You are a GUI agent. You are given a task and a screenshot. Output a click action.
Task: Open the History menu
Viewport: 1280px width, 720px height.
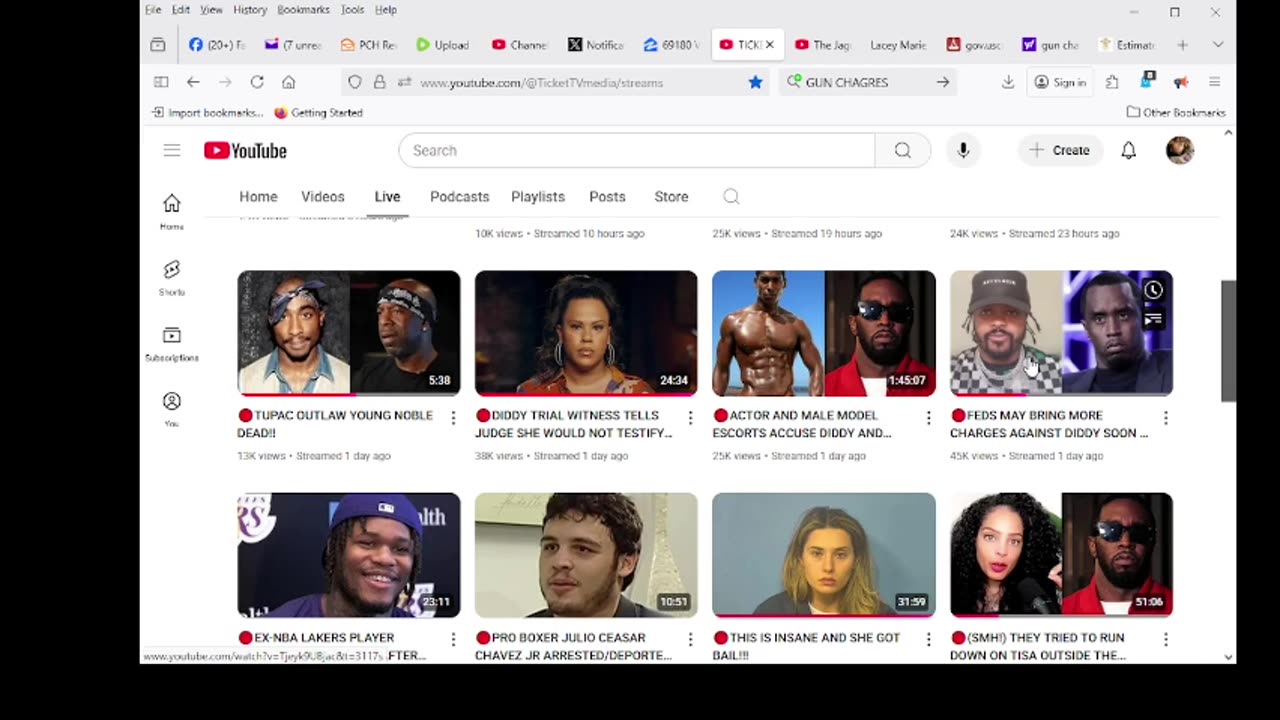[x=250, y=10]
